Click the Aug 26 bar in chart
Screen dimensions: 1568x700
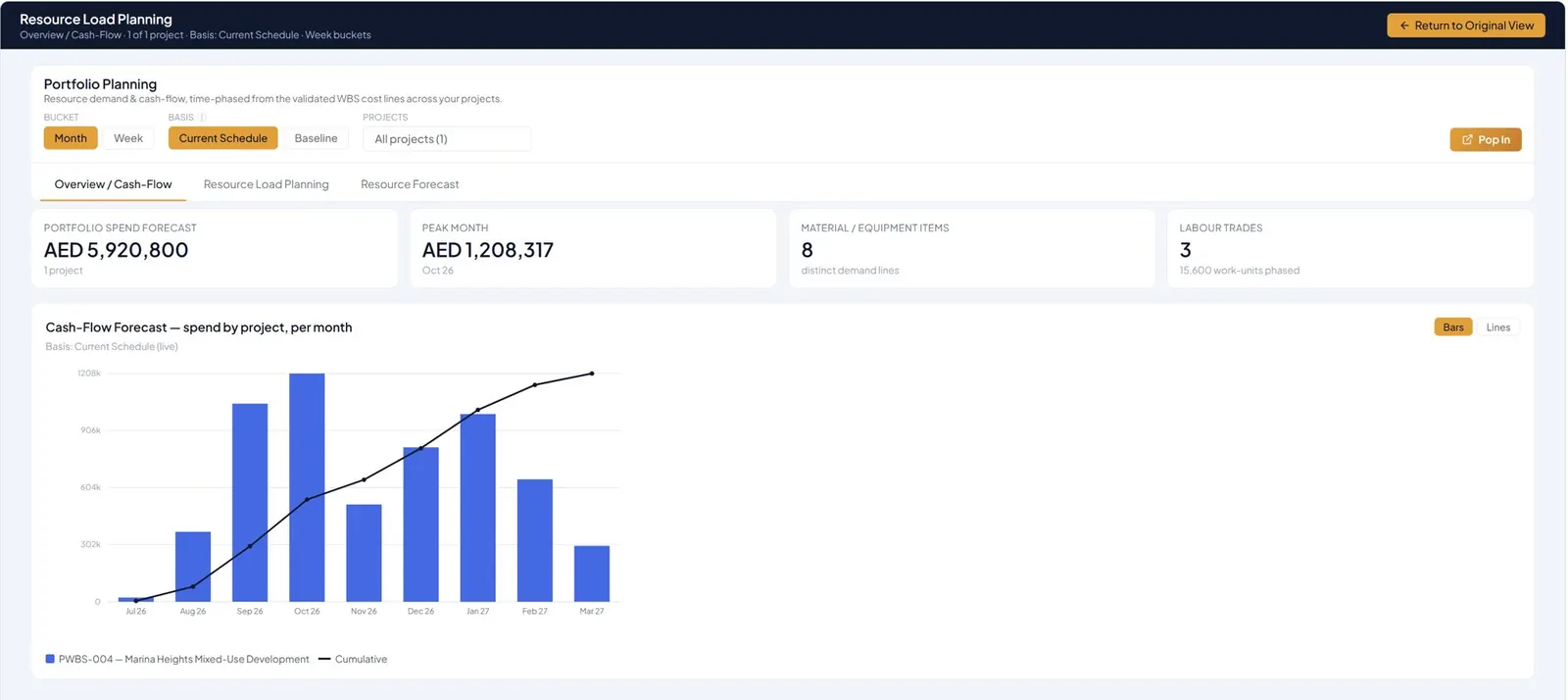(x=193, y=567)
